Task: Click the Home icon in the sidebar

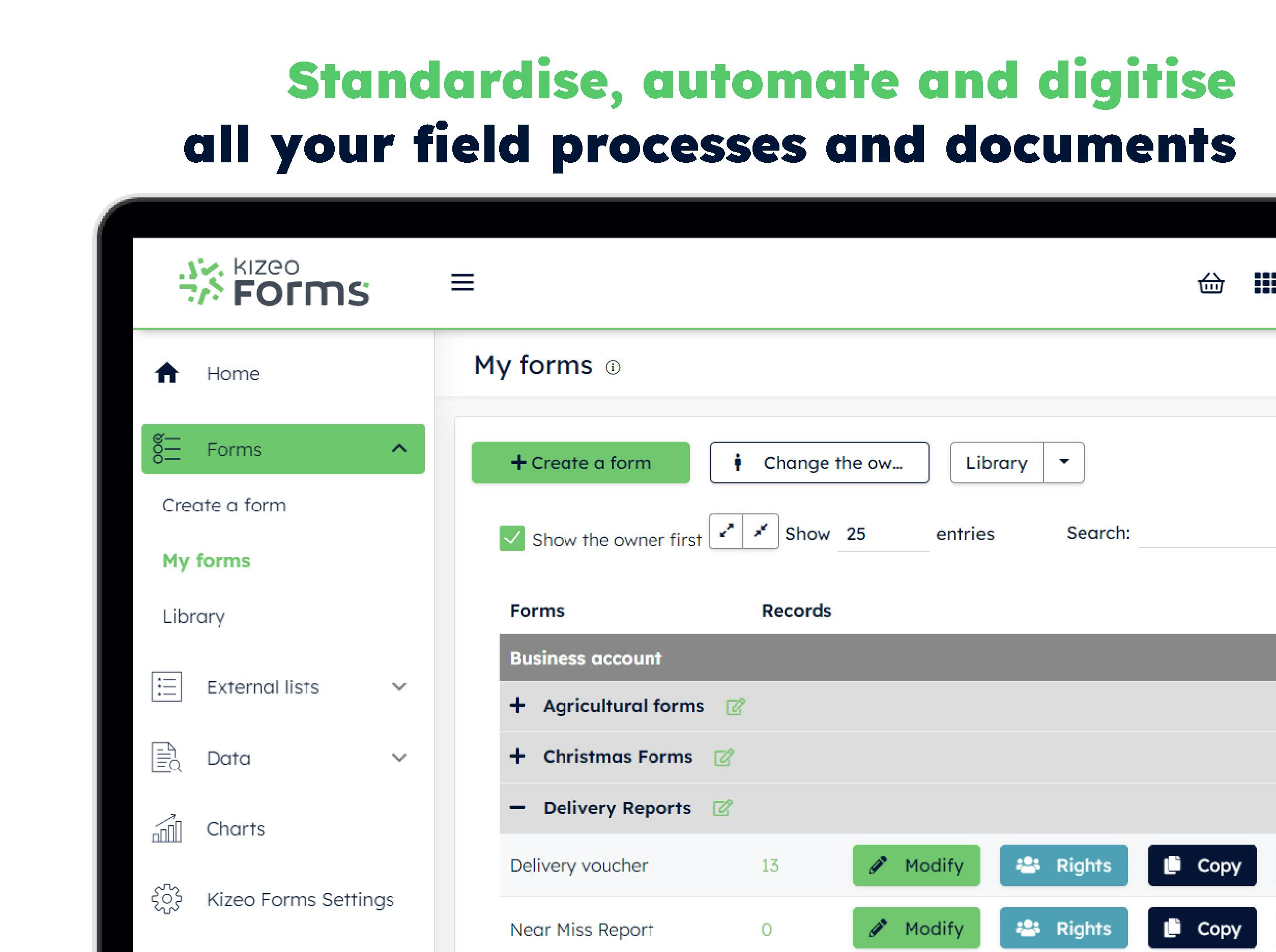Action: pyautogui.click(x=166, y=373)
